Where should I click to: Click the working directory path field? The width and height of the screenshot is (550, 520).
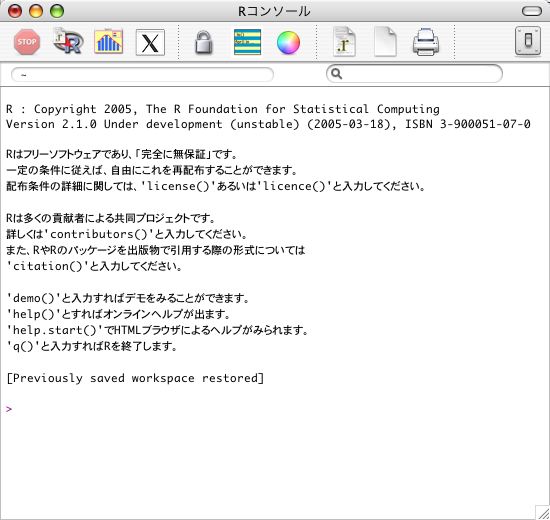[x=142, y=75]
